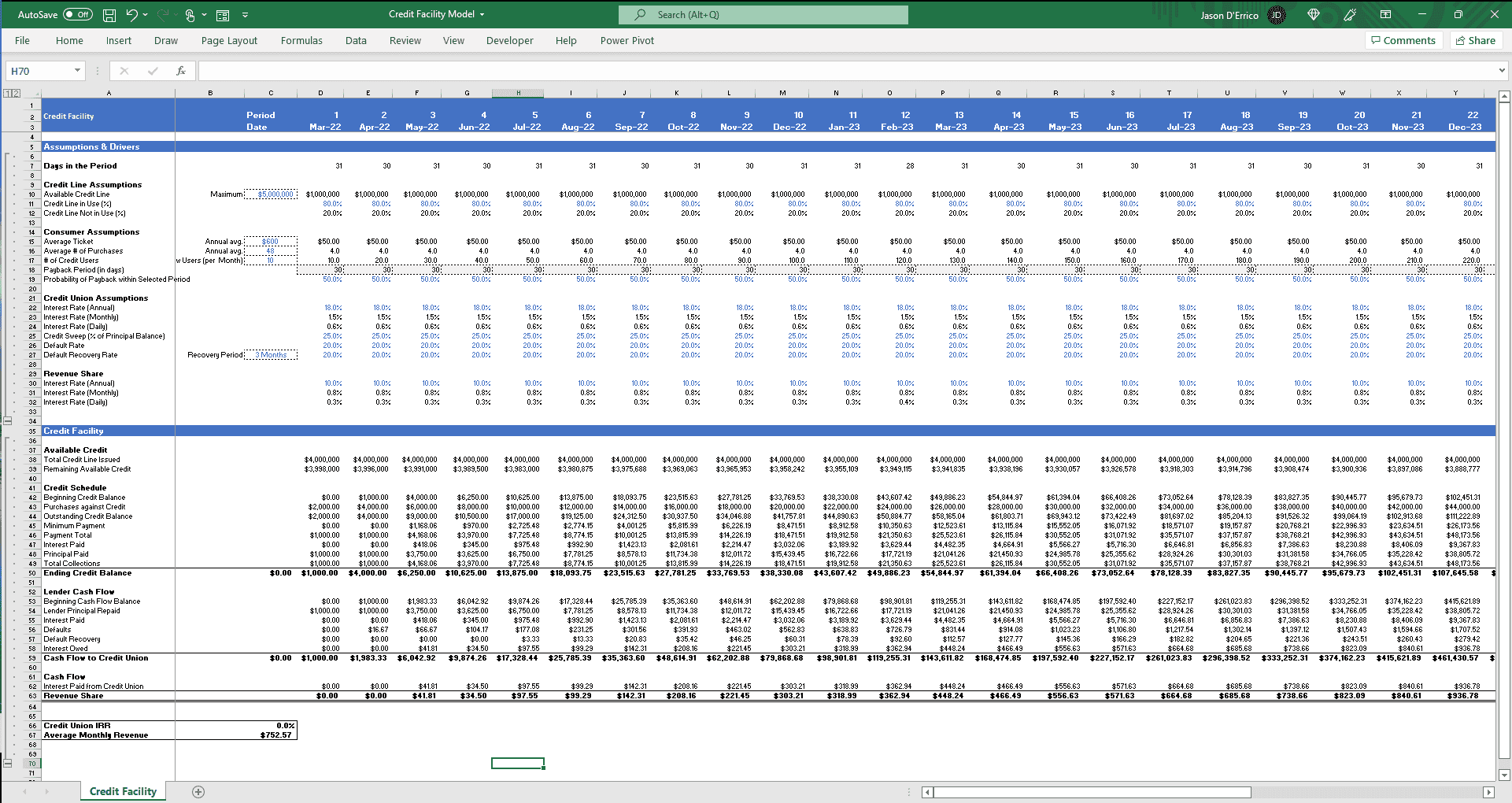Viewport: 1512px width, 803px height.
Task: Cancel entry with the formula bar X
Action: click(123, 71)
